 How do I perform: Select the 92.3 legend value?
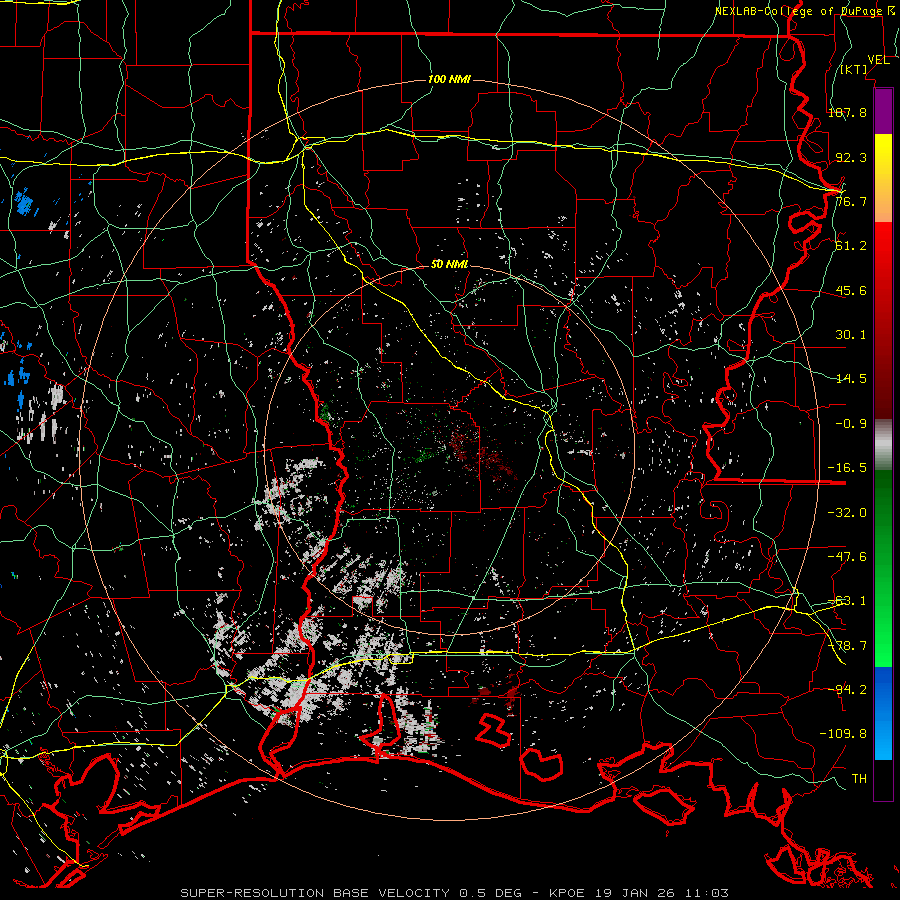[851, 157]
